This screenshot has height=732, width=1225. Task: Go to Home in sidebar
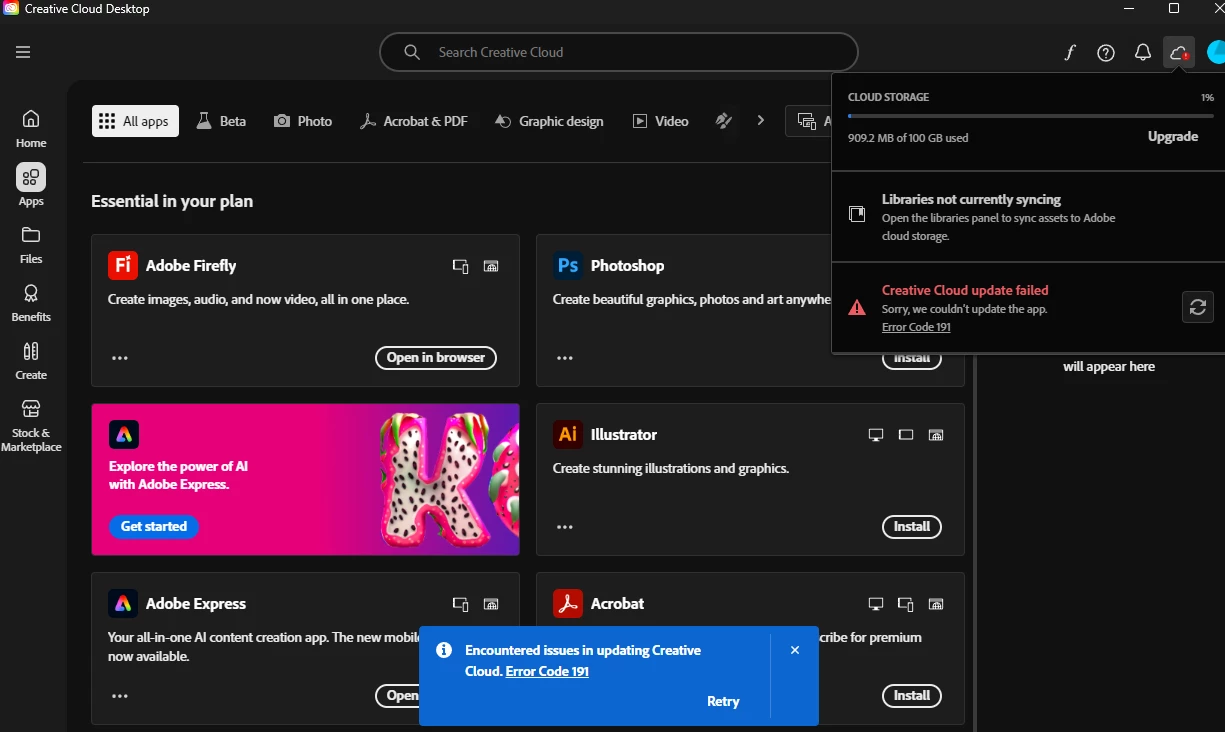(31, 128)
